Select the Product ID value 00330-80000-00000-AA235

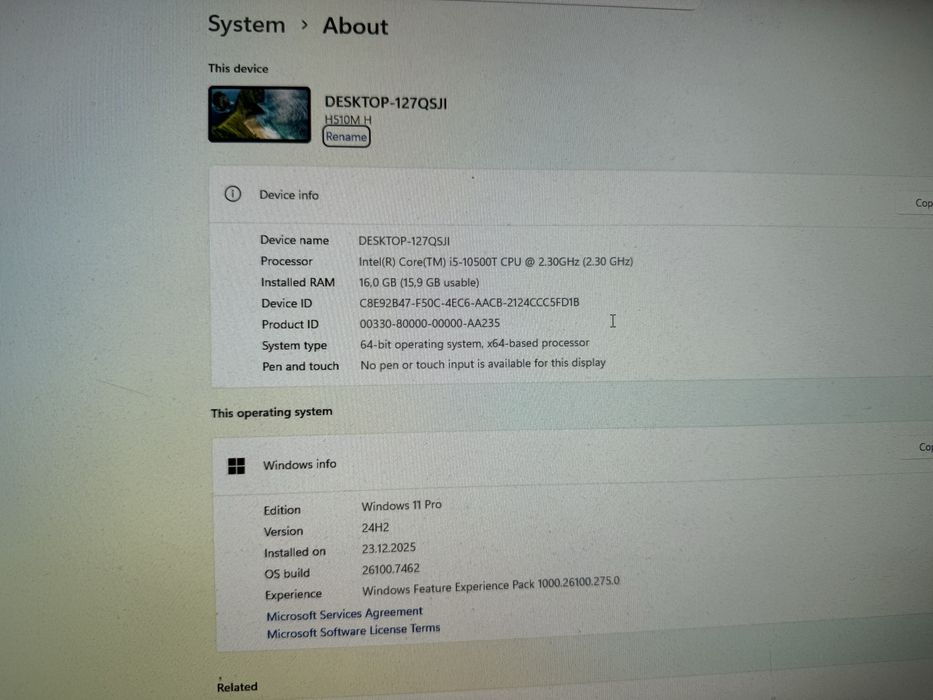[x=430, y=323]
